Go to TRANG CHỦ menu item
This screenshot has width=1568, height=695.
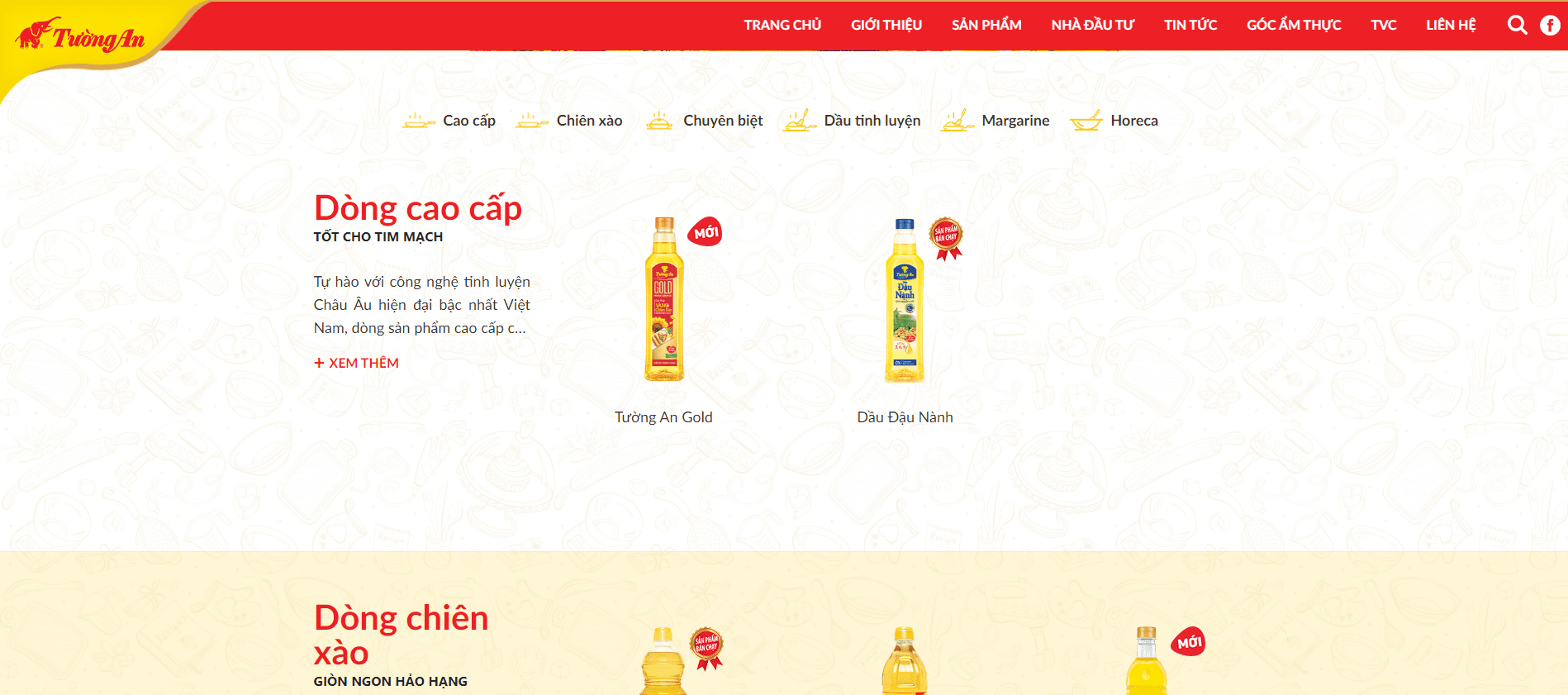pyautogui.click(x=782, y=25)
